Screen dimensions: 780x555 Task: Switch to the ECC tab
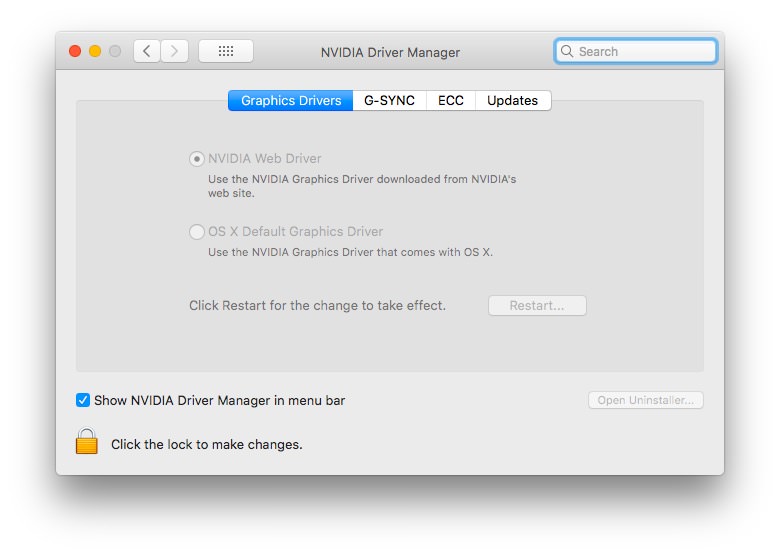[x=451, y=100]
